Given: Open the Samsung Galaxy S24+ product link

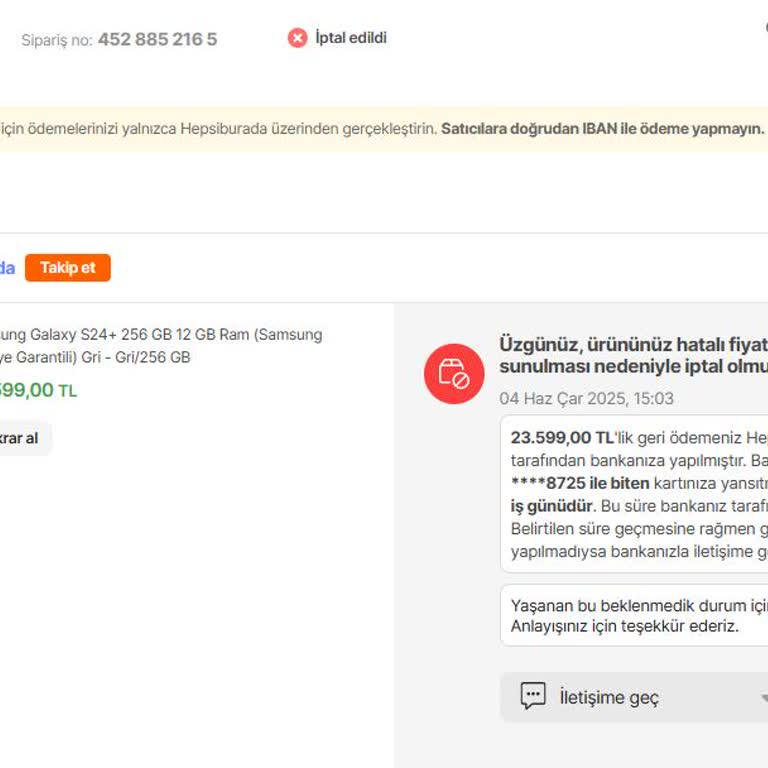Looking at the screenshot, I should tap(161, 345).
